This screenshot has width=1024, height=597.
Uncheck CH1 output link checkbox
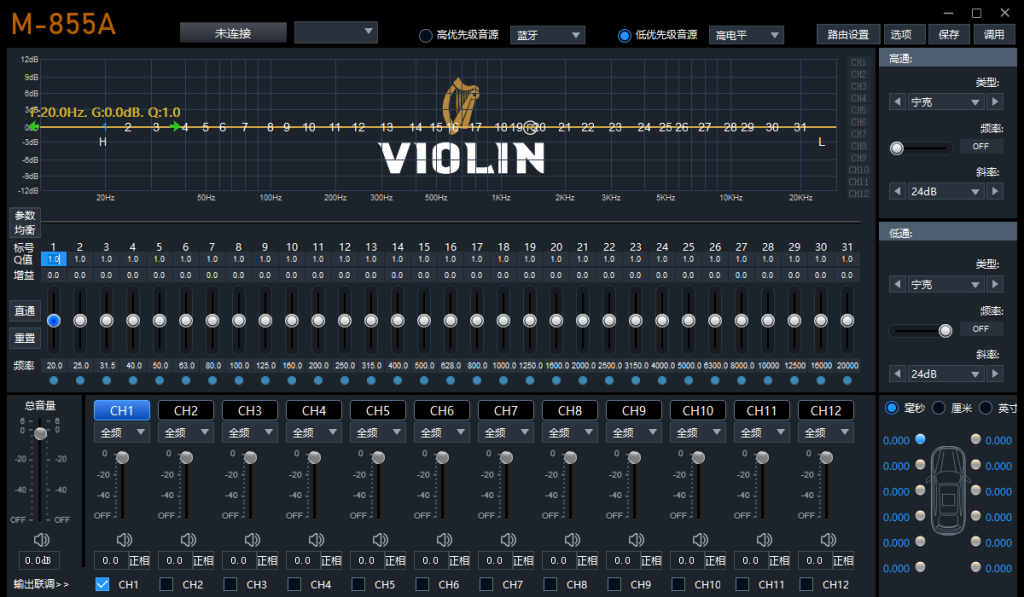pyautogui.click(x=102, y=584)
